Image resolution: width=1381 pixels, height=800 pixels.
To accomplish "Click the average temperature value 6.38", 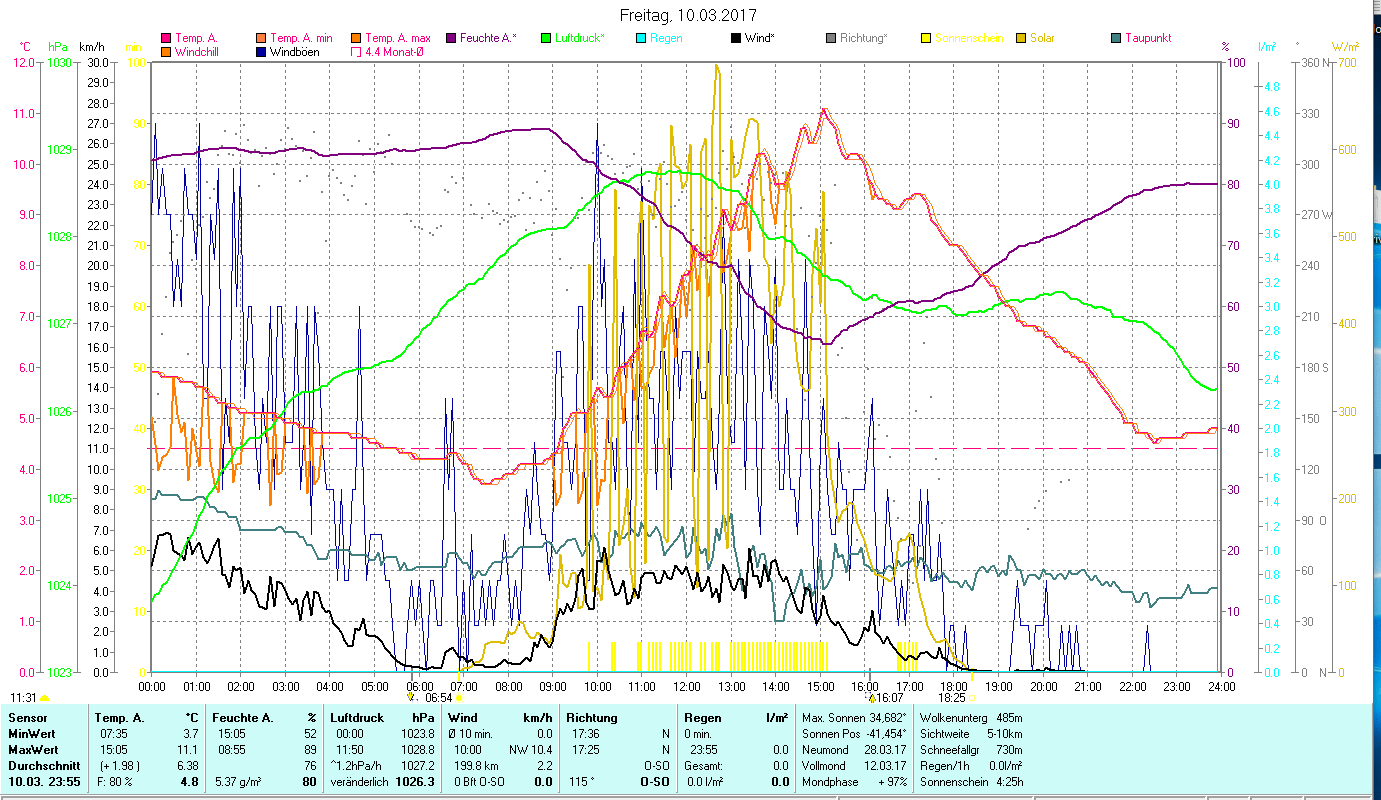I will [x=187, y=766].
